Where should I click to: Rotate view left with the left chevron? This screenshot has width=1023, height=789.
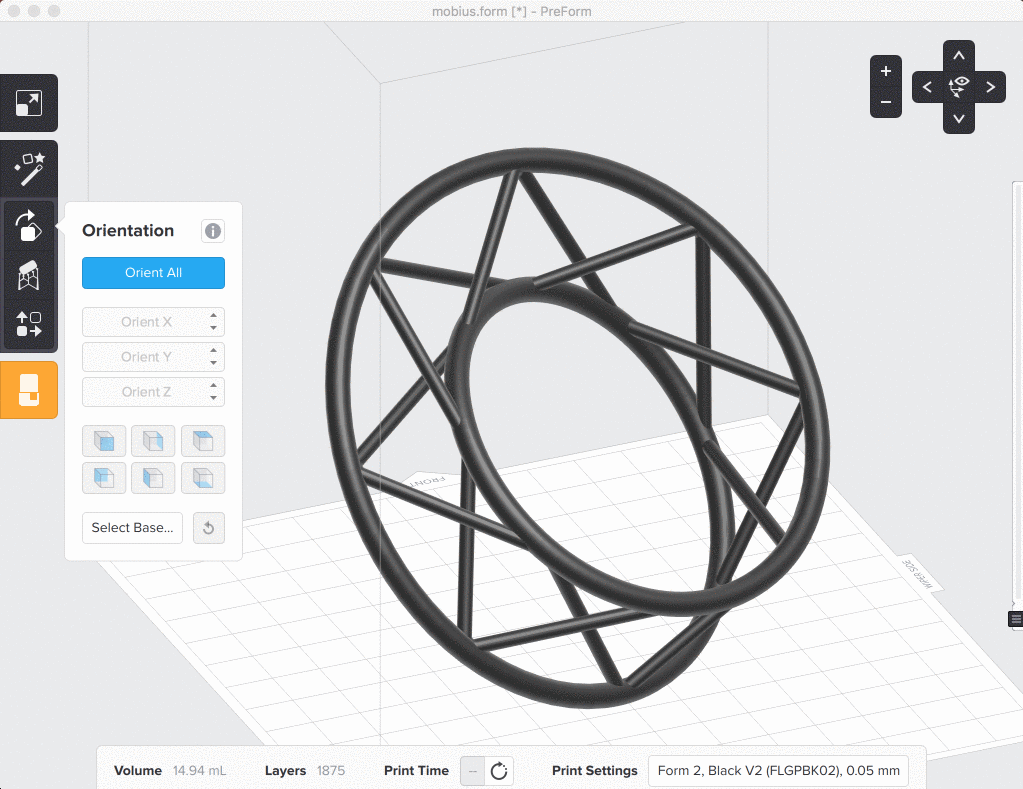[927, 87]
